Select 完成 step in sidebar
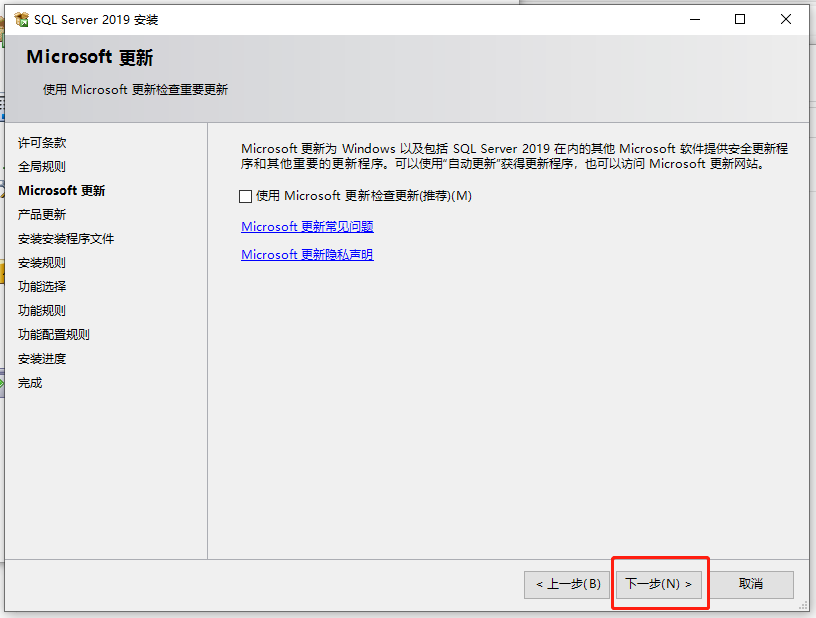Image resolution: width=816 pixels, height=618 pixels. click(30, 383)
